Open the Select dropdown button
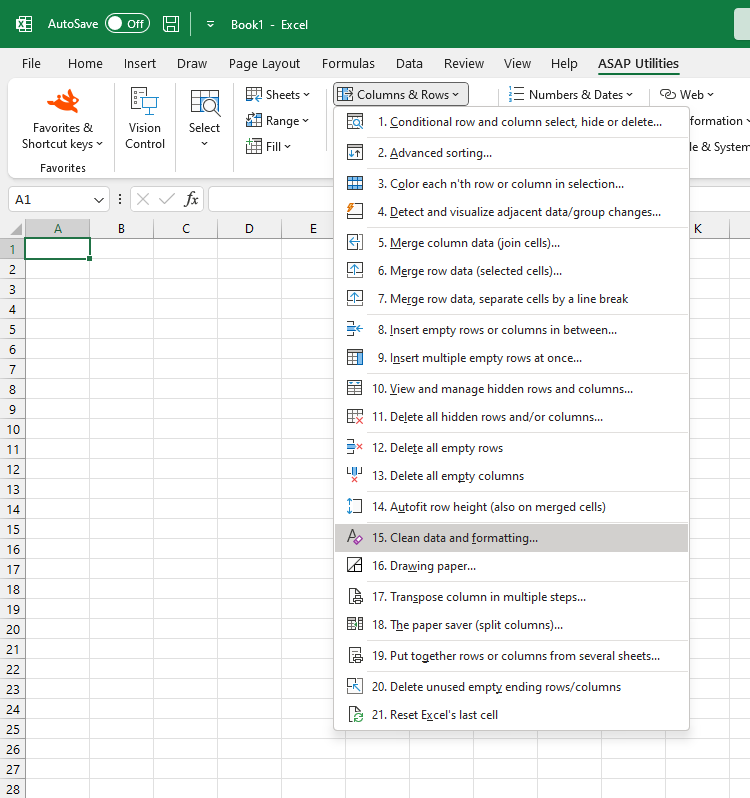This screenshot has height=798, width=750. (205, 119)
